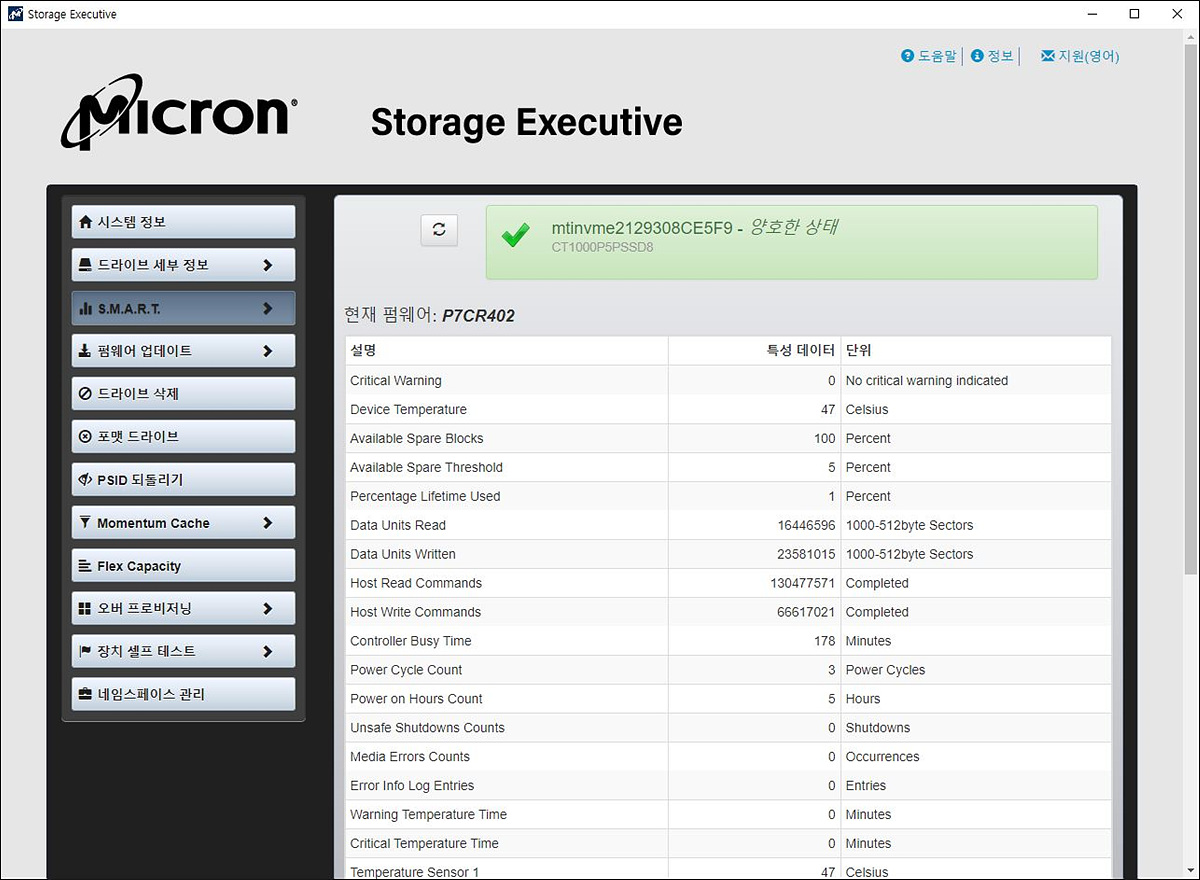
Task: Click the info circle icon
Action: 977,56
